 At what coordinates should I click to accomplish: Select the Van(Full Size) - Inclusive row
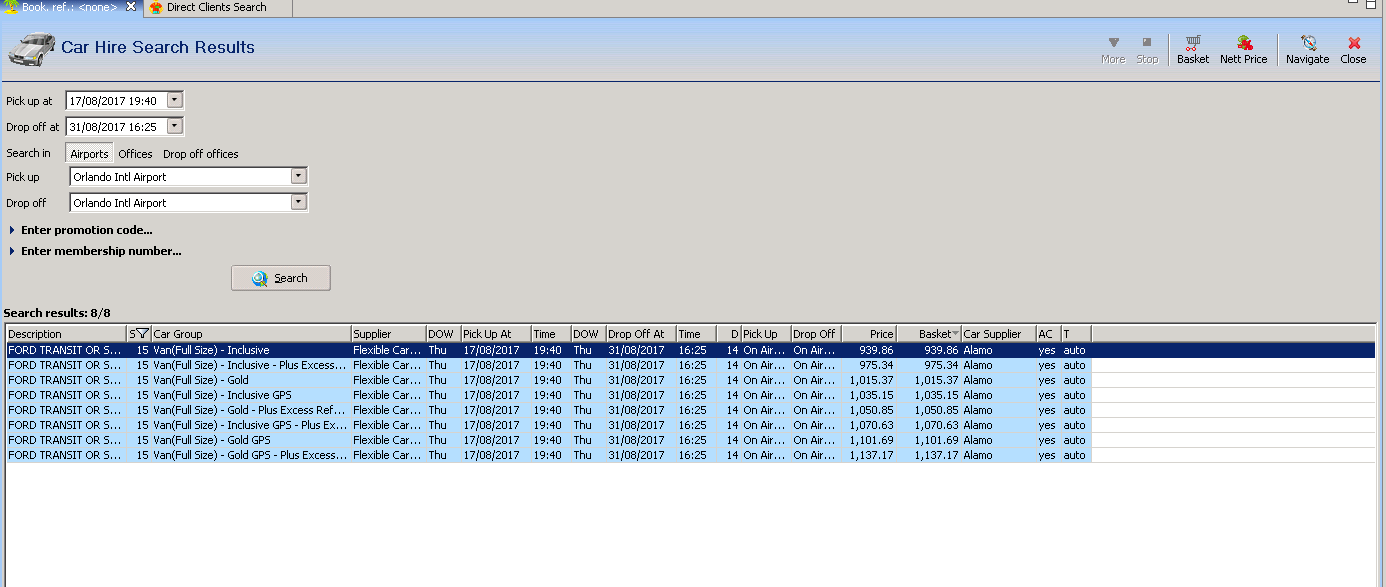click(690, 350)
